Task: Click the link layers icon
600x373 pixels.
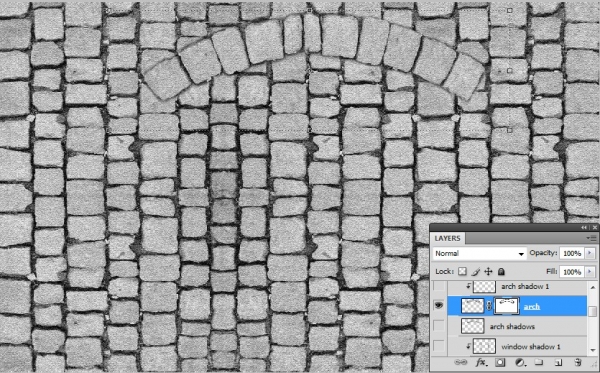Action: tap(461, 362)
